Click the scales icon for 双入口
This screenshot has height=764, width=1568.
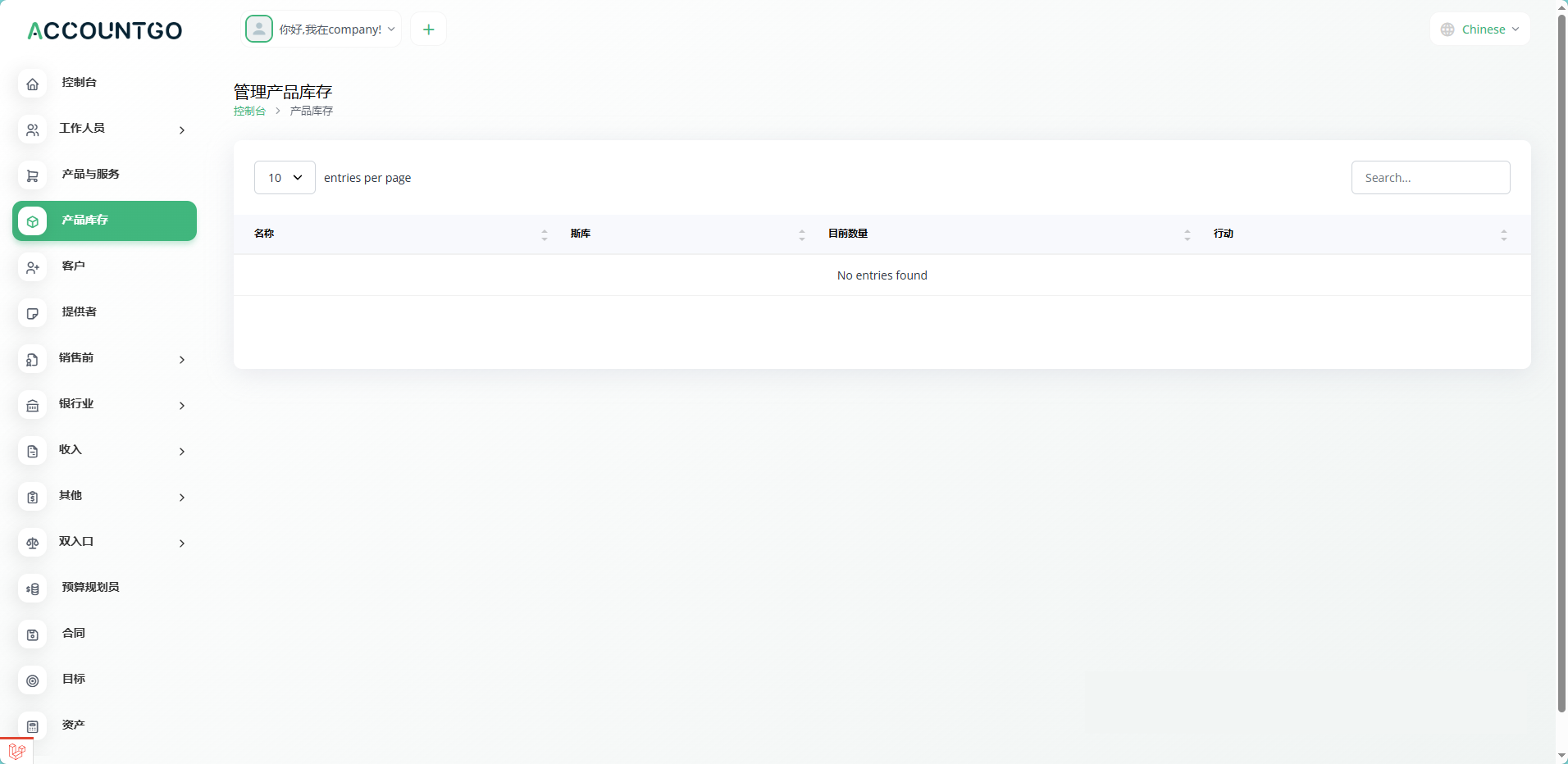pyautogui.click(x=33, y=543)
